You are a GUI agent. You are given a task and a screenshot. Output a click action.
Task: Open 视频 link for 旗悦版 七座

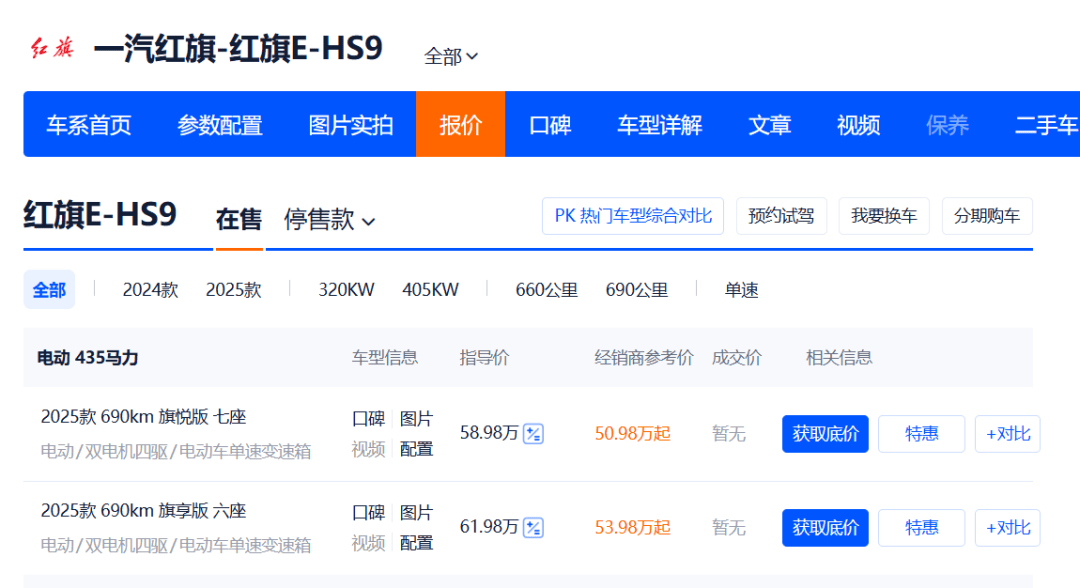click(x=368, y=449)
